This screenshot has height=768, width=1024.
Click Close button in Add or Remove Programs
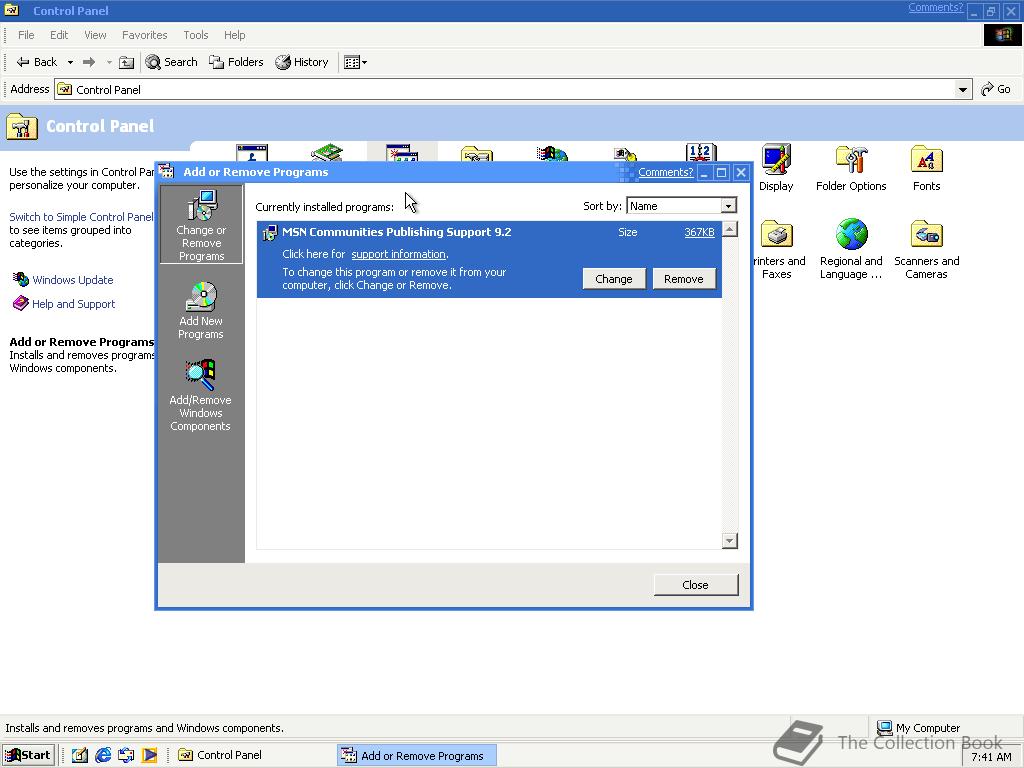click(x=696, y=584)
